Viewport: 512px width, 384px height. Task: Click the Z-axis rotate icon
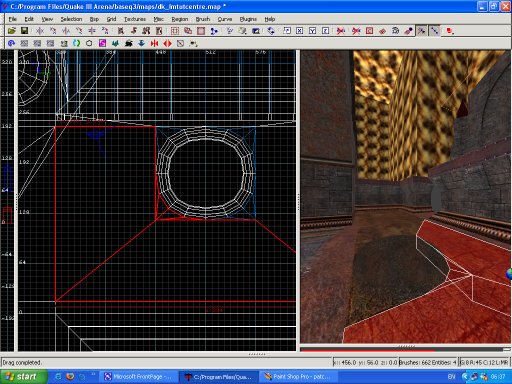click(x=105, y=31)
